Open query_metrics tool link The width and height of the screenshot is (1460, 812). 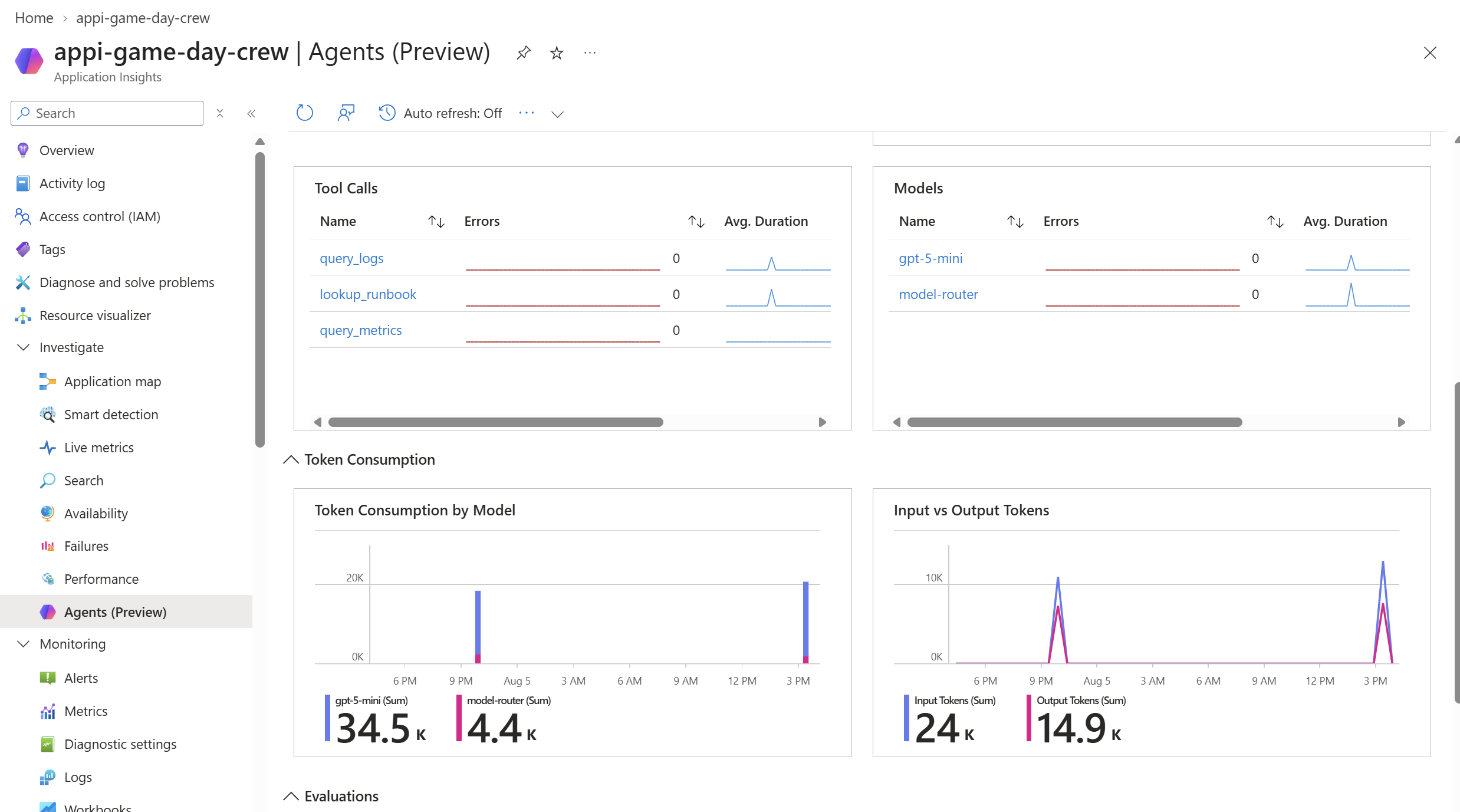pos(360,330)
